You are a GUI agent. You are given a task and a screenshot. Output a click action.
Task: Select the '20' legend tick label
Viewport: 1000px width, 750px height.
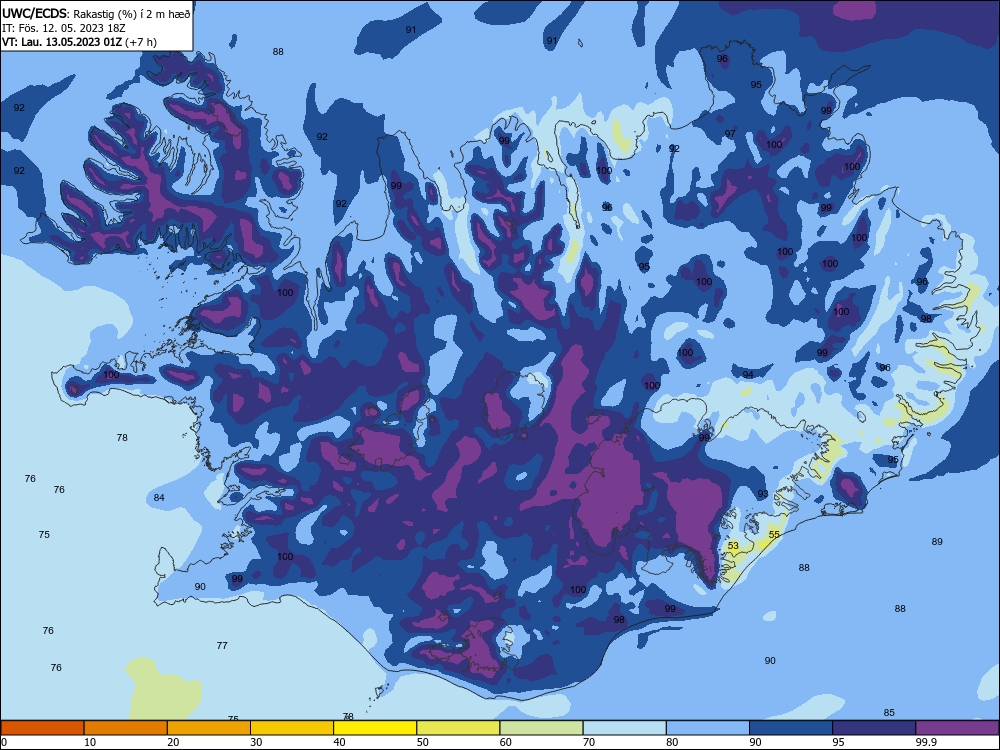tap(173, 742)
